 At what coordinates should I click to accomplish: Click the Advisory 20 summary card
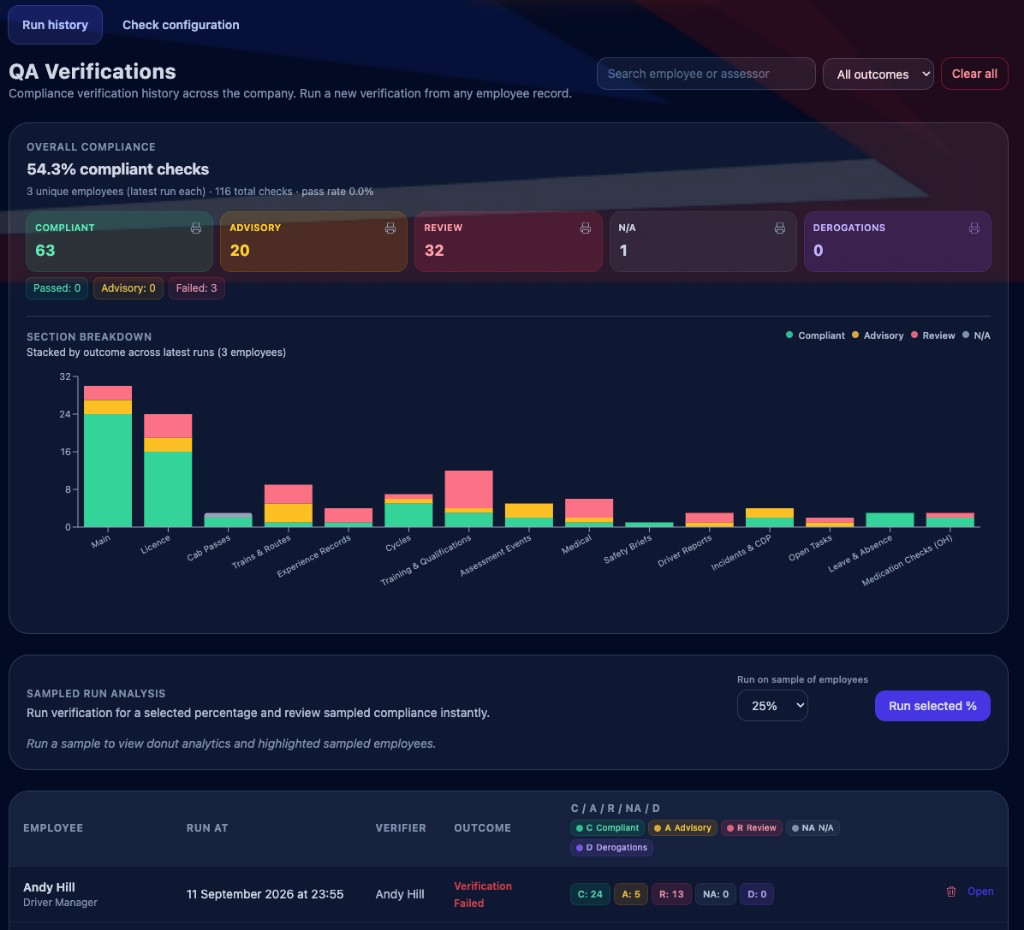point(313,241)
